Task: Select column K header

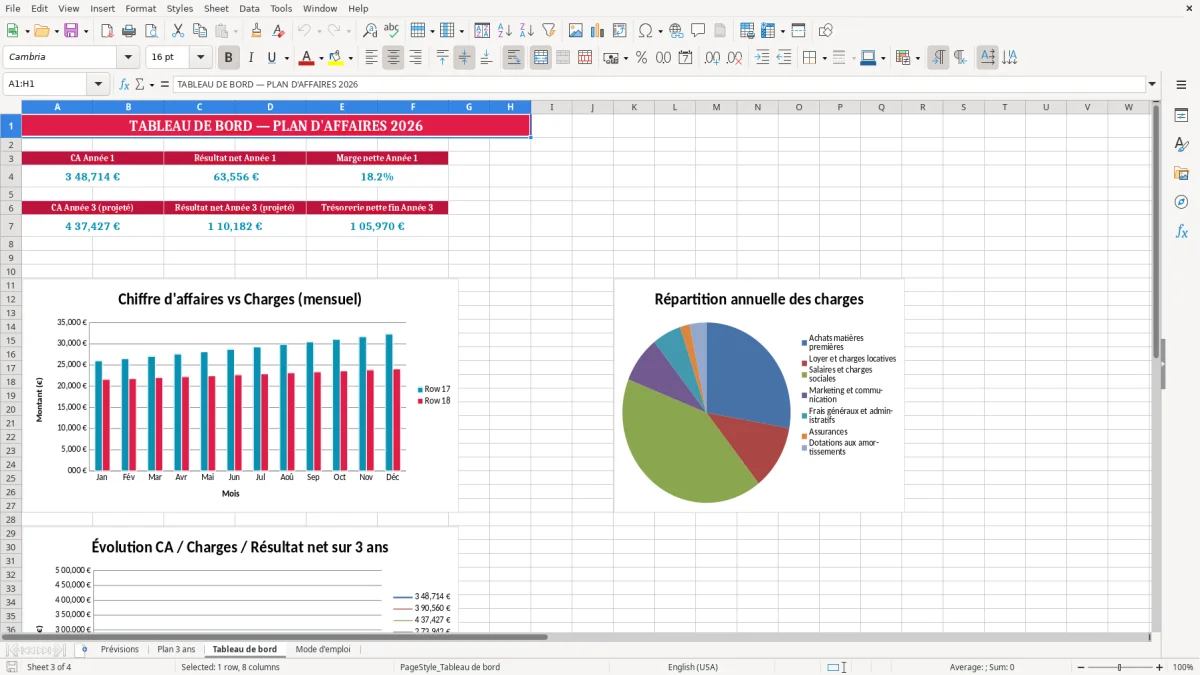Action: tap(634, 107)
